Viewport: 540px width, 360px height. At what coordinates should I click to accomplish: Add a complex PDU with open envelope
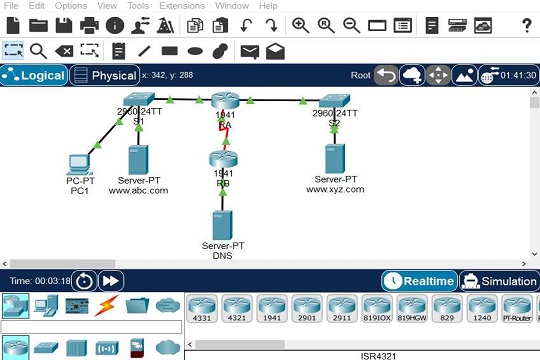click(276, 51)
